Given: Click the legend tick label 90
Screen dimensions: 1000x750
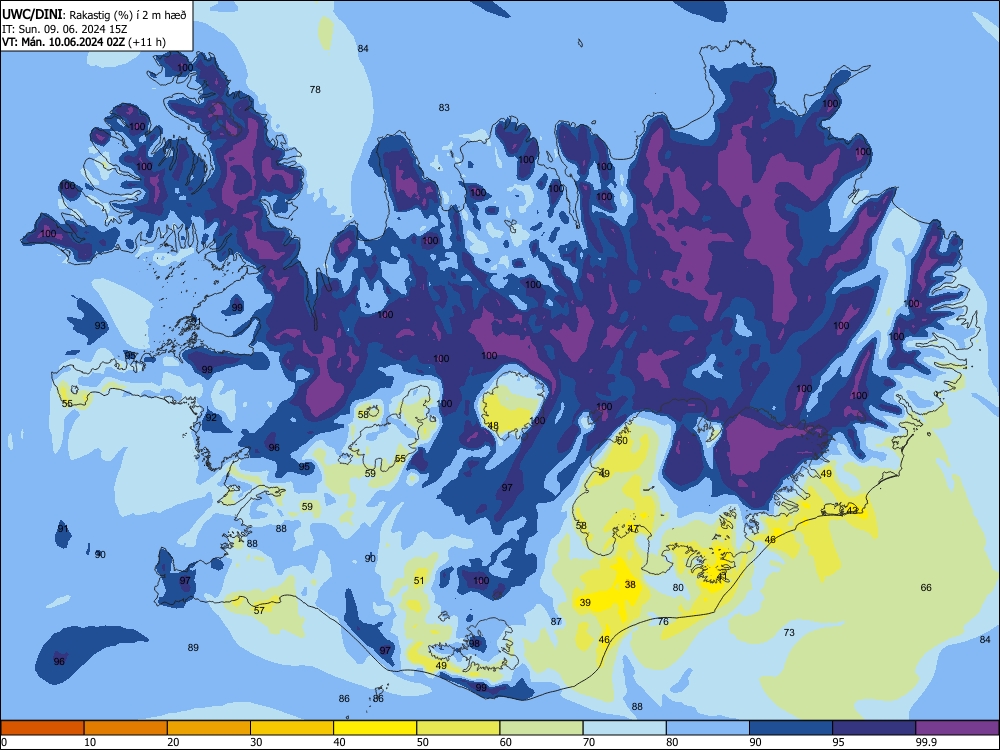Looking at the screenshot, I should coord(756,742).
